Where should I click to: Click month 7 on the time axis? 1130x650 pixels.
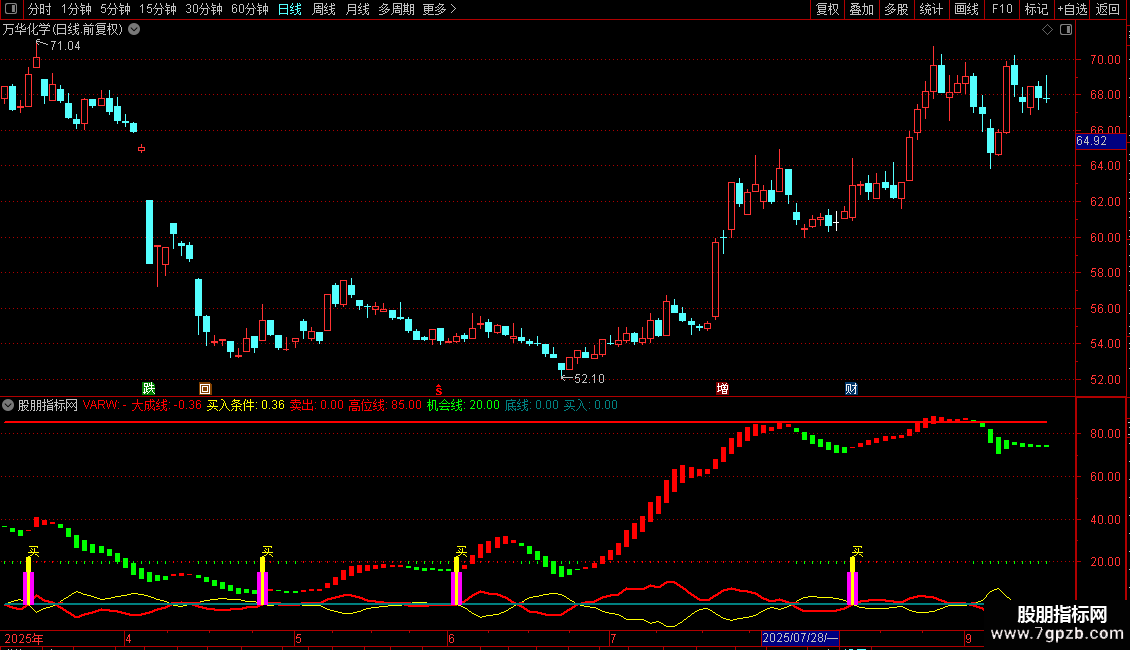pos(613,638)
